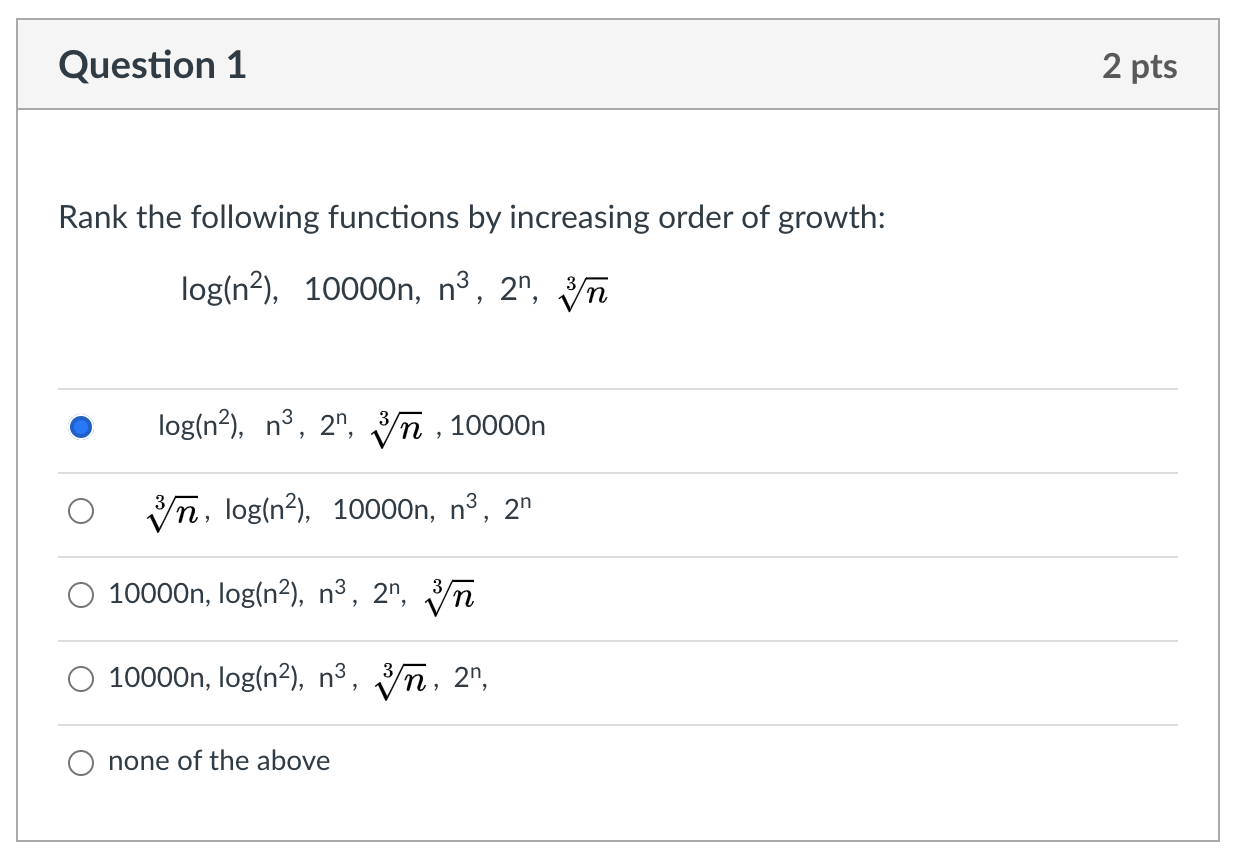The width and height of the screenshot is (1244, 854).
Task: Click the empty radio circle beside second option
Action: 81,511
